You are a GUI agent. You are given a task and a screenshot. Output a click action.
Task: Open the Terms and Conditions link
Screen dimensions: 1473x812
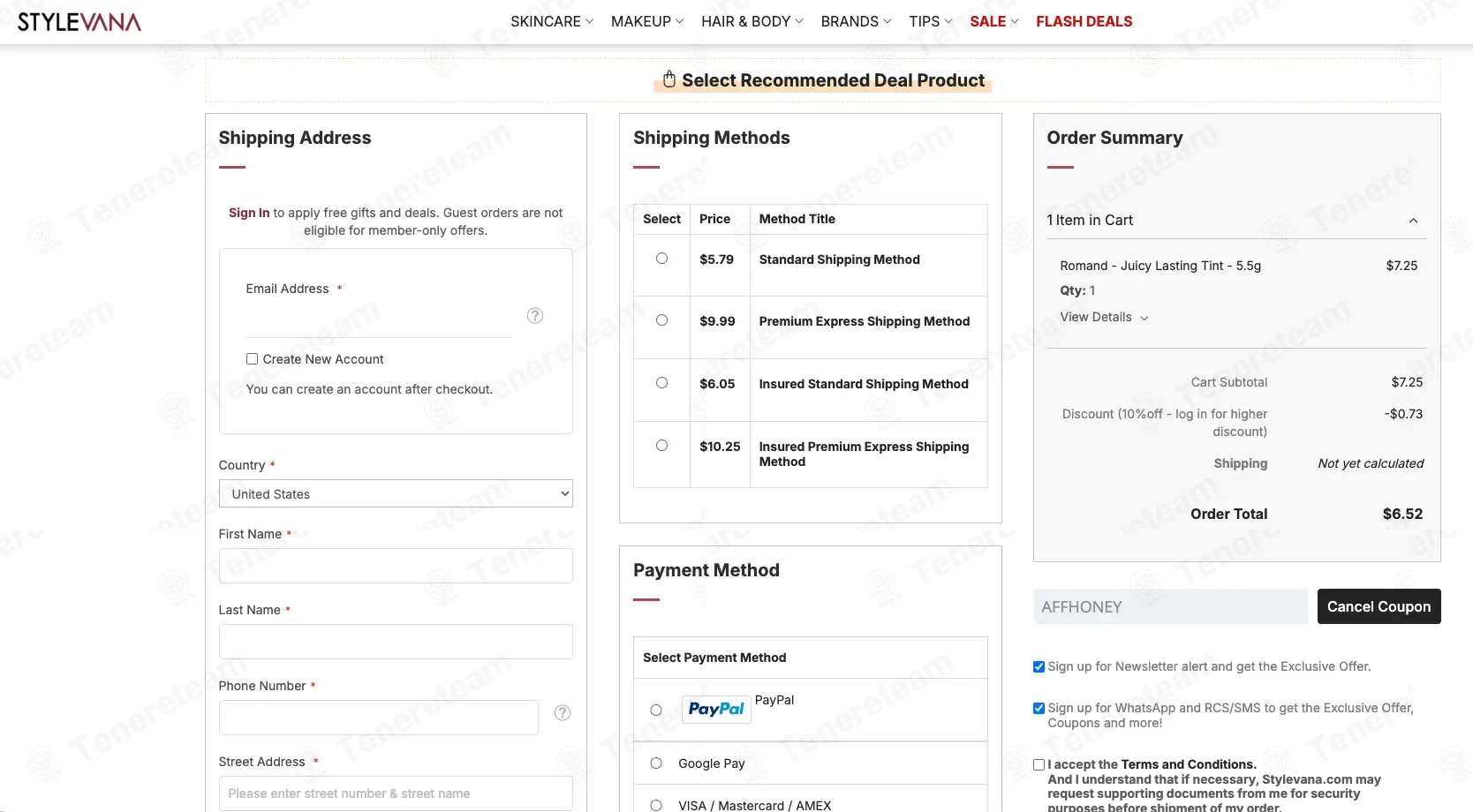[x=1188, y=764]
